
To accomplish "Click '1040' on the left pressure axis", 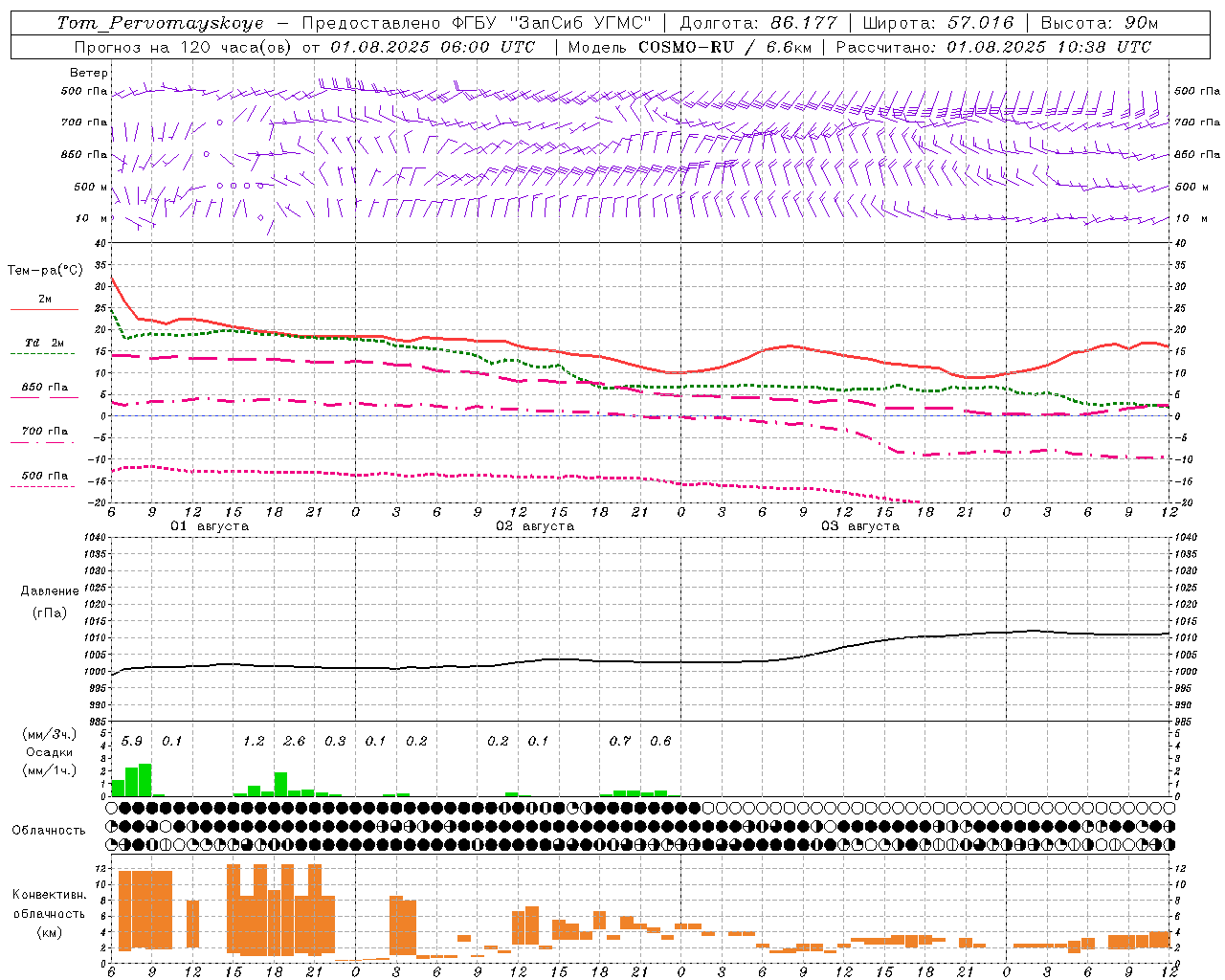I will pos(94,538).
